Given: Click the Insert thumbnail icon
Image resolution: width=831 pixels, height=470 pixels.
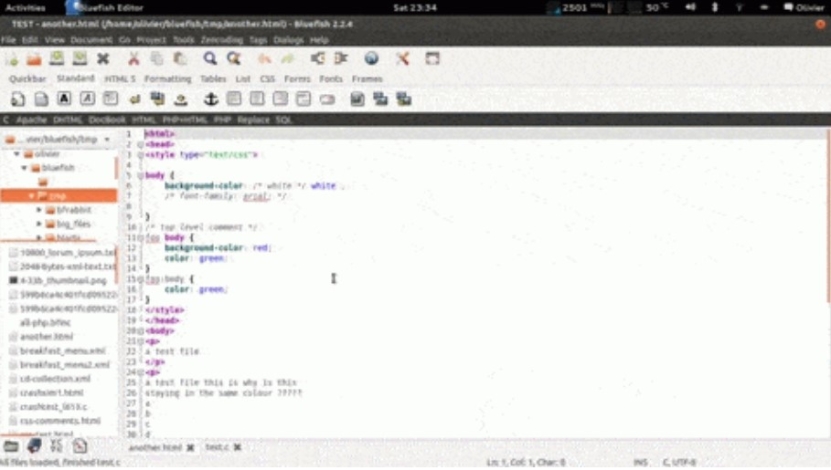Looking at the screenshot, I should [x=380, y=99].
